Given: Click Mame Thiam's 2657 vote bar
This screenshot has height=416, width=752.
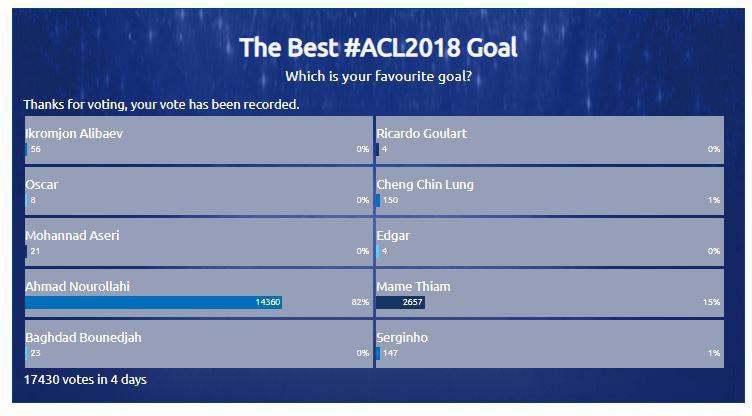Looking at the screenshot, I should click(401, 301).
